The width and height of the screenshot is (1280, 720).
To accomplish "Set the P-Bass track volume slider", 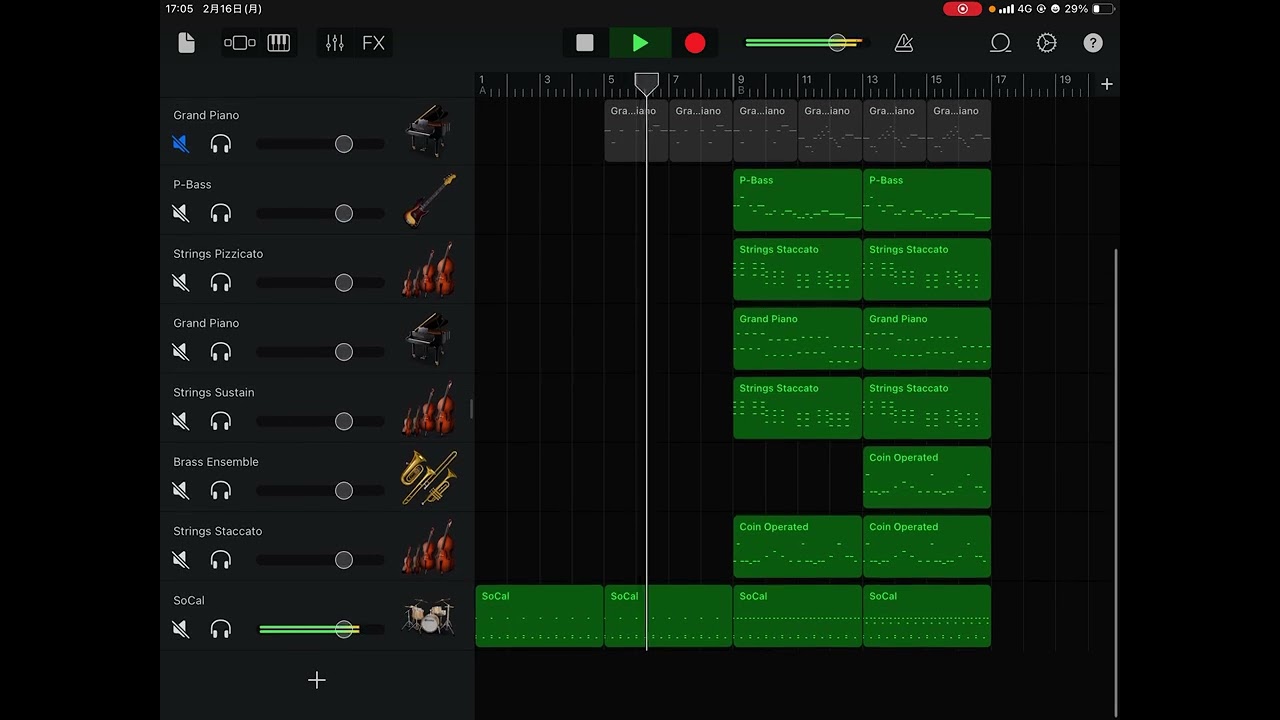I will (320, 213).
